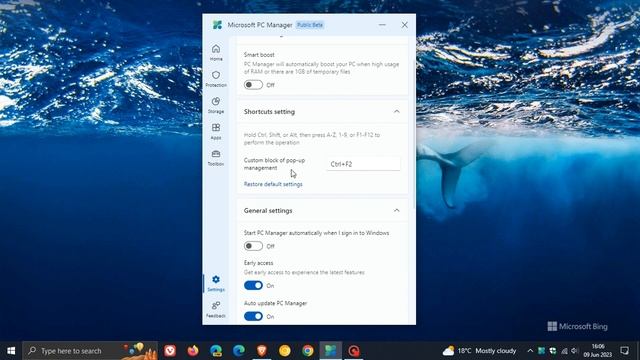The height and width of the screenshot is (360, 640).
Task: Open the Protection section
Action: (216, 79)
